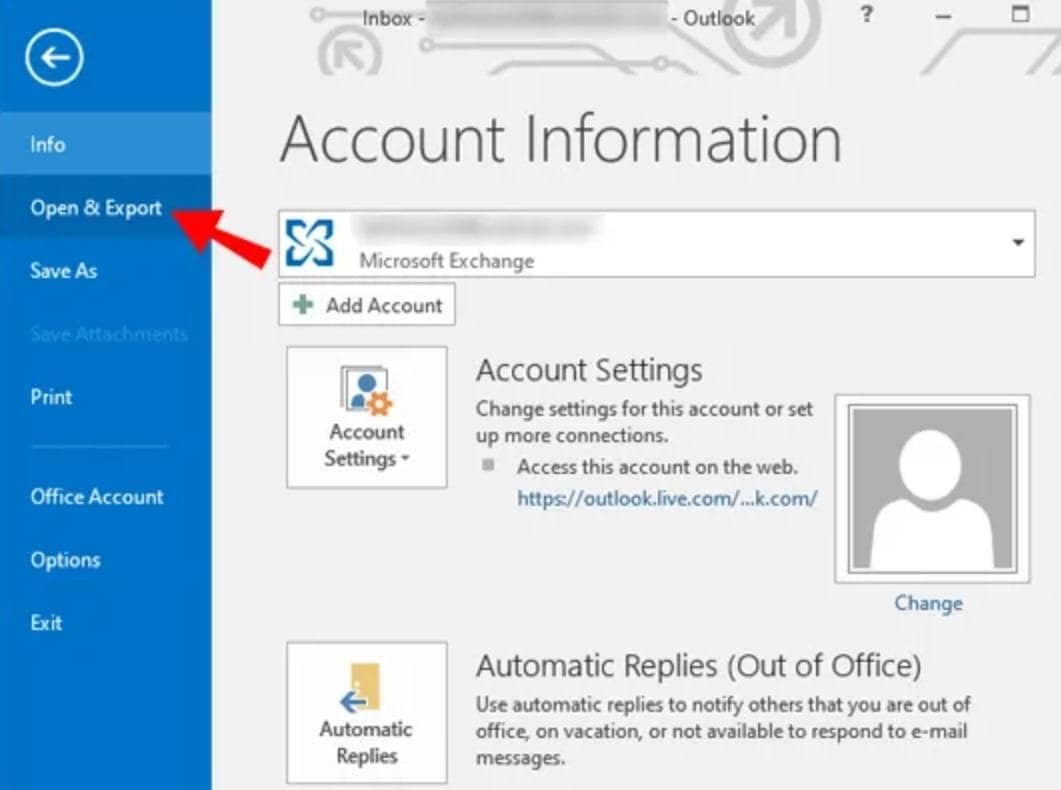Click 'Access this account on the web' text
This screenshot has width=1061, height=790.
click(657, 467)
